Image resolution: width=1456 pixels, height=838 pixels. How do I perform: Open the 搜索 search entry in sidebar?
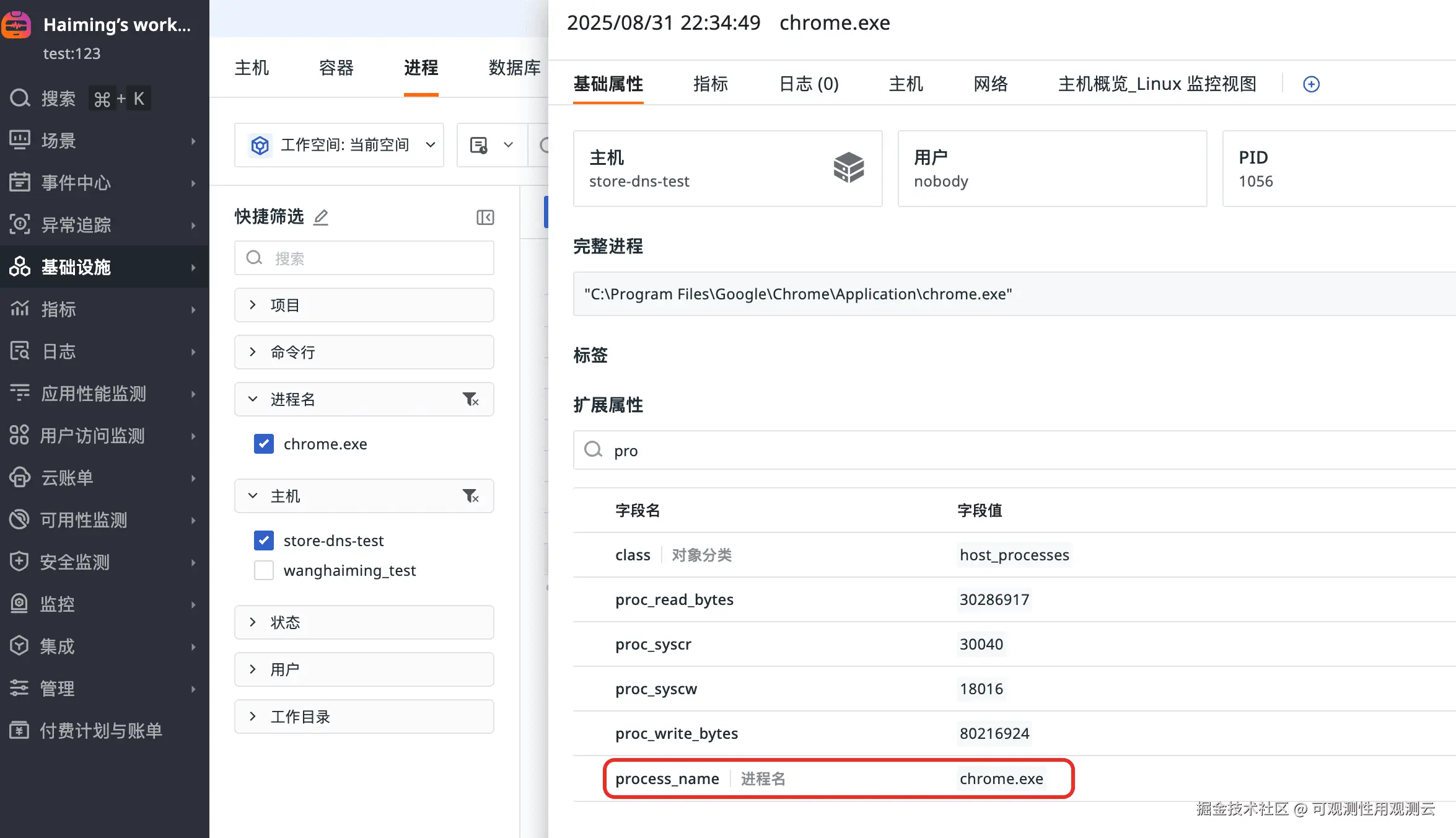click(x=81, y=99)
